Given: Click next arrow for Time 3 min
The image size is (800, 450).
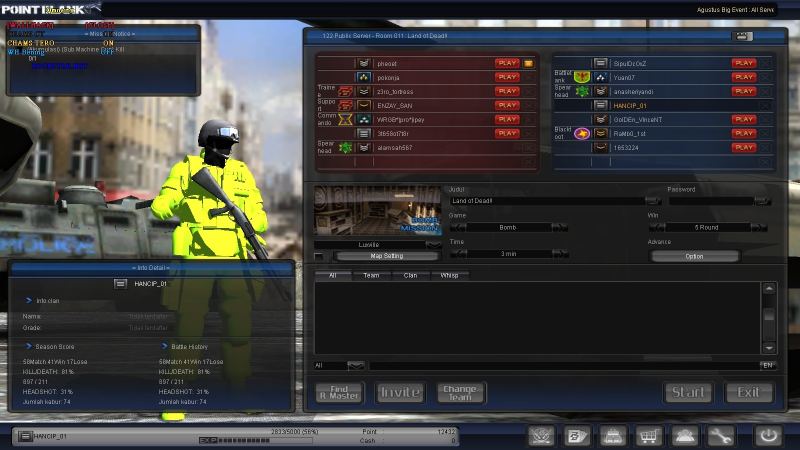Looking at the screenshot, I should click(x=560, y=254).
